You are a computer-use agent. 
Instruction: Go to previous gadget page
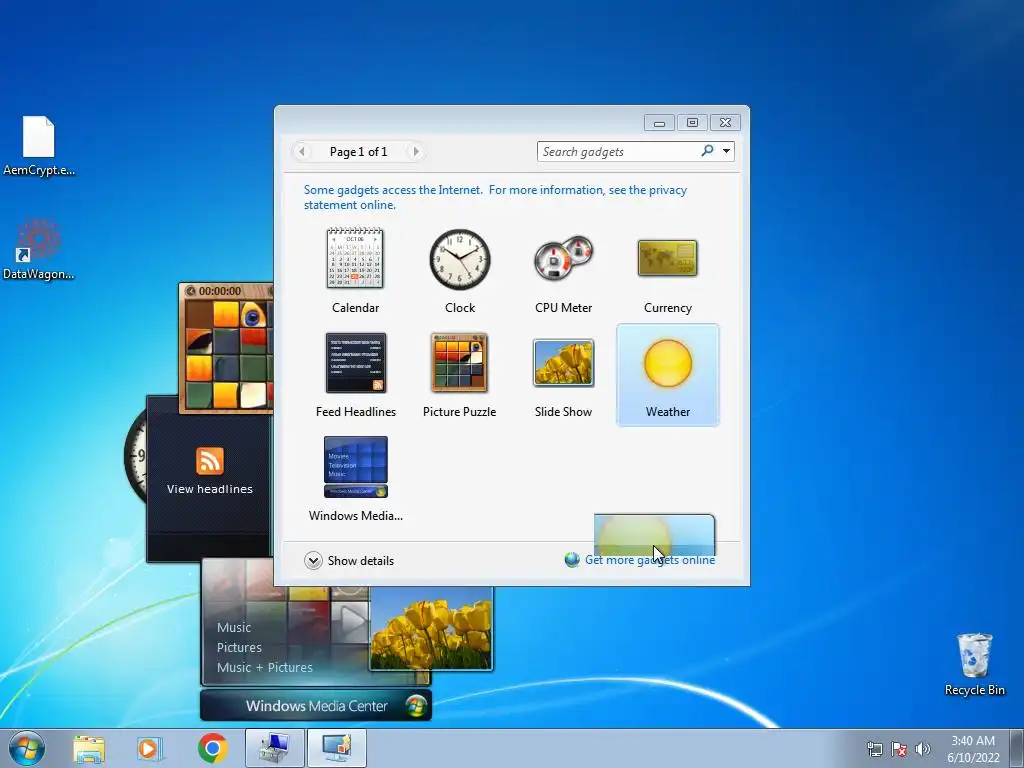point(302,152)
